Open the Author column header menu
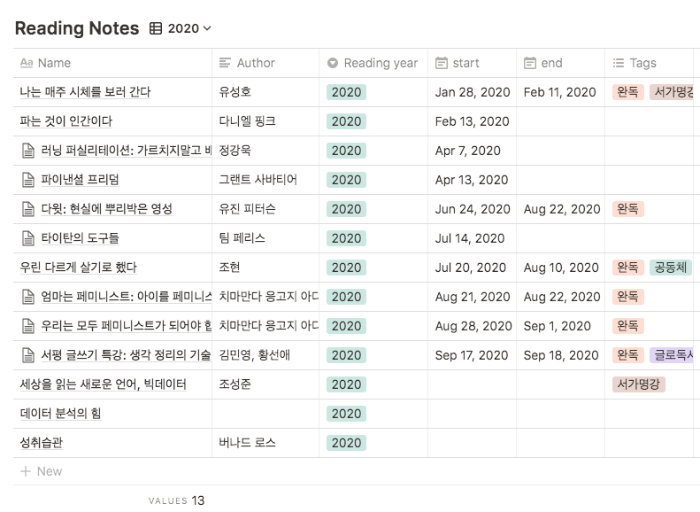This screenshot has width=700, height=512. (266, 63)
